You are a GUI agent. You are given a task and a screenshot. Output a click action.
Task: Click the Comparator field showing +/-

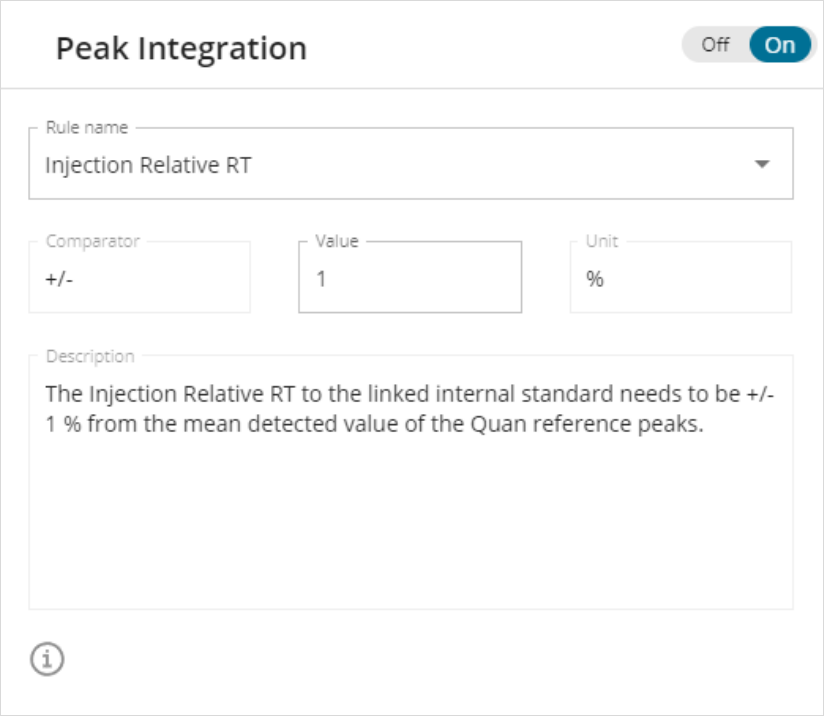click(x=139, y=280)
